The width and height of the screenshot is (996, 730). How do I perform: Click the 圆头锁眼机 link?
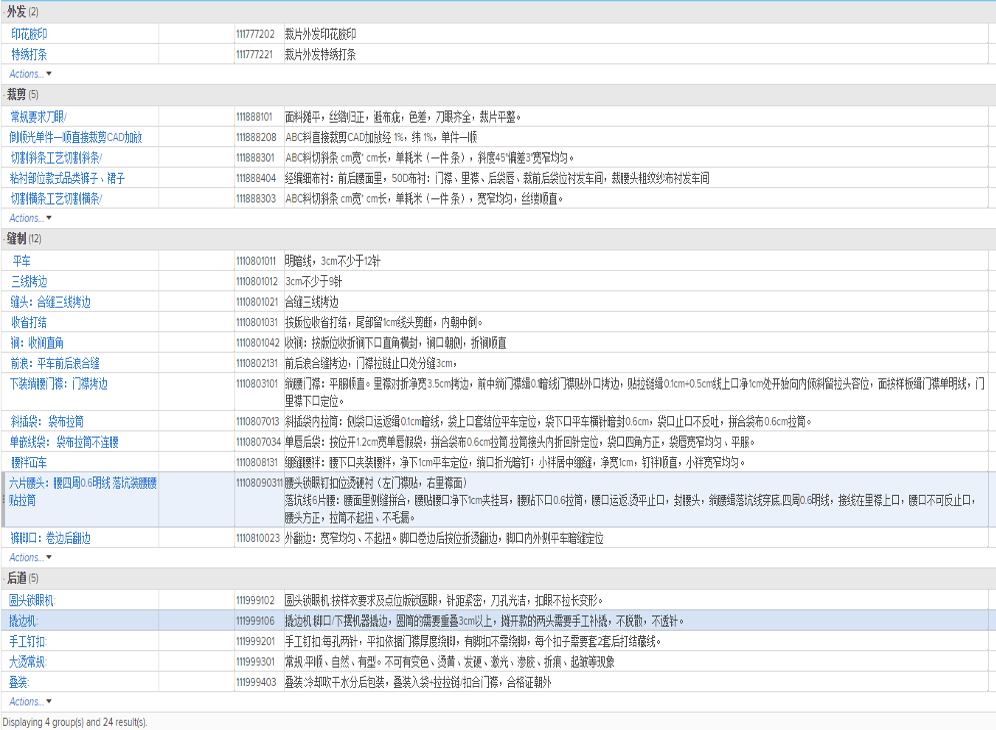(33, 600)
